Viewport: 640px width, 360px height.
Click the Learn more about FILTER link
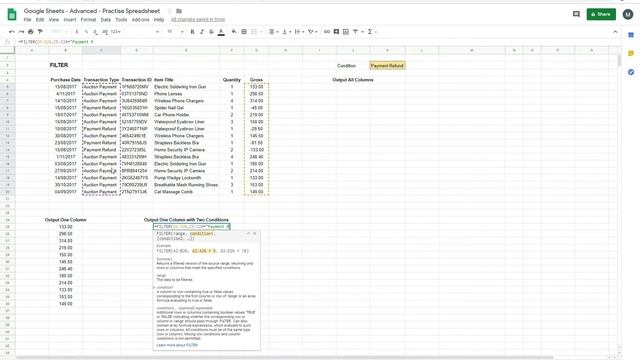[177, 345]
